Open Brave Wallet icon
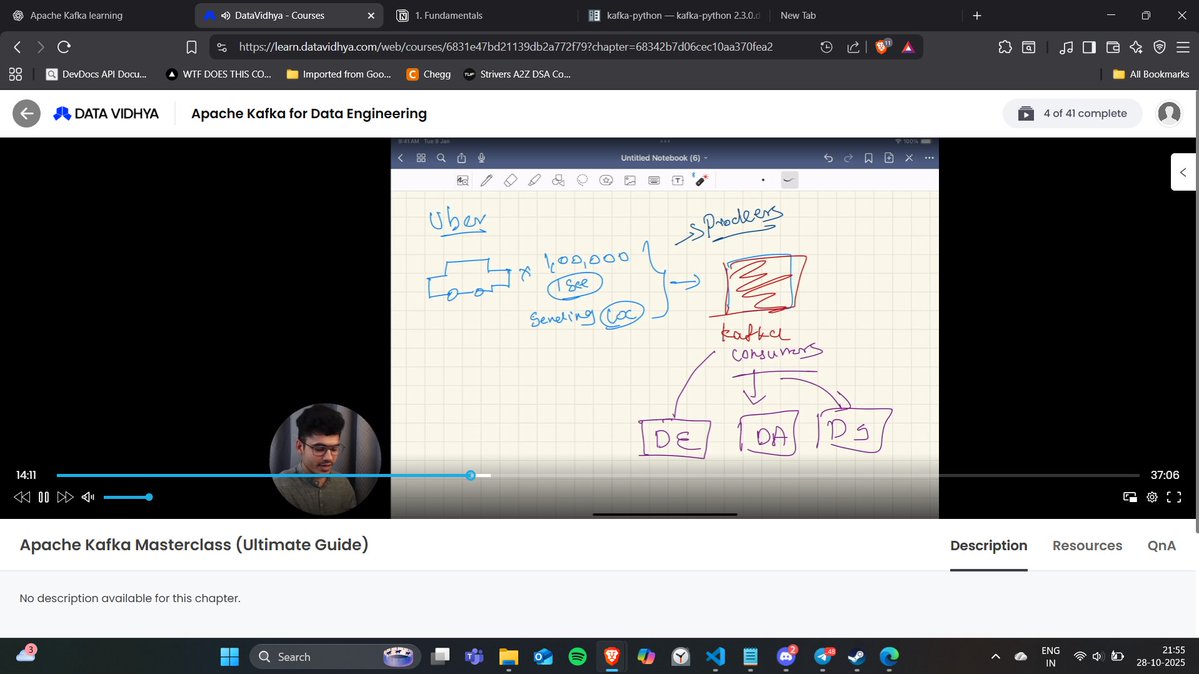 click(x=1113, y=47)
